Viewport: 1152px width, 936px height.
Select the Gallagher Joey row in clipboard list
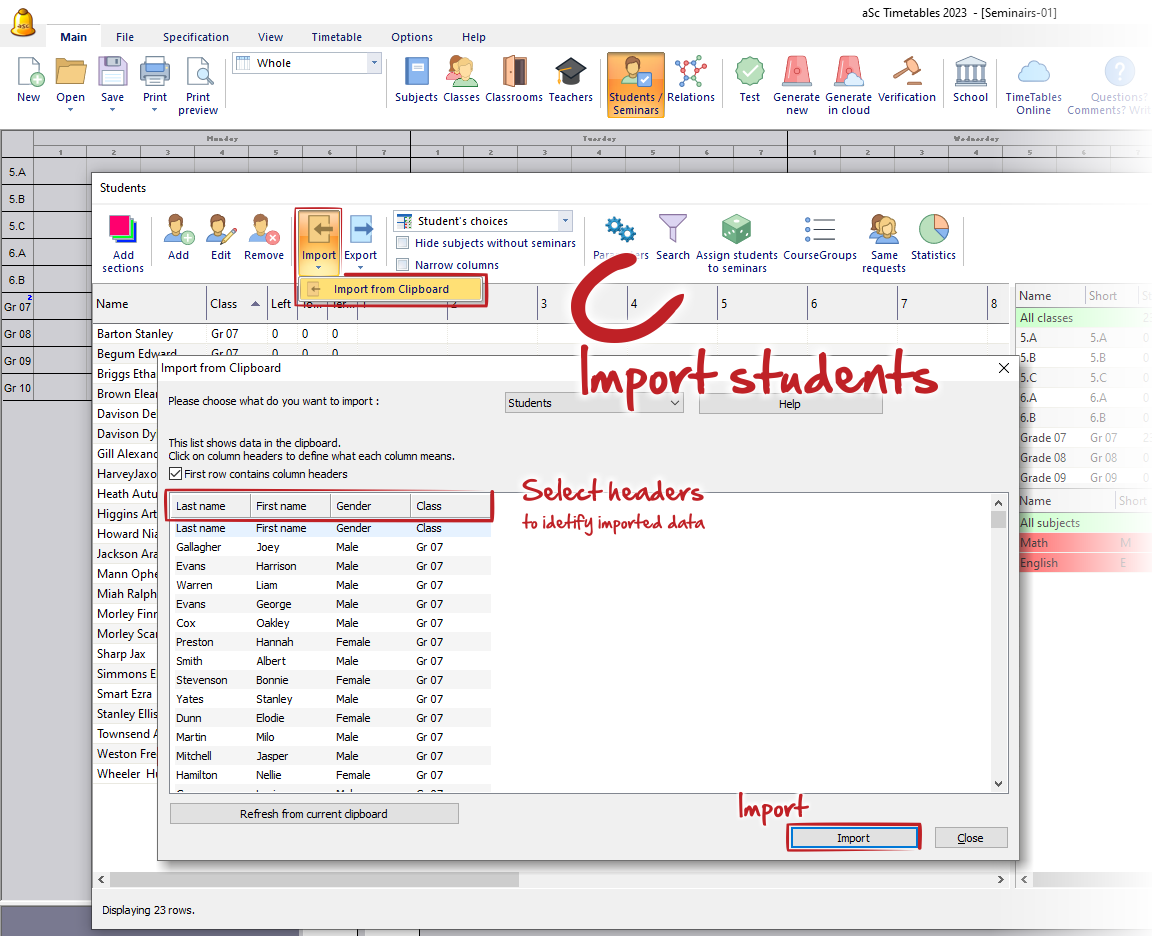pos(331,547)
